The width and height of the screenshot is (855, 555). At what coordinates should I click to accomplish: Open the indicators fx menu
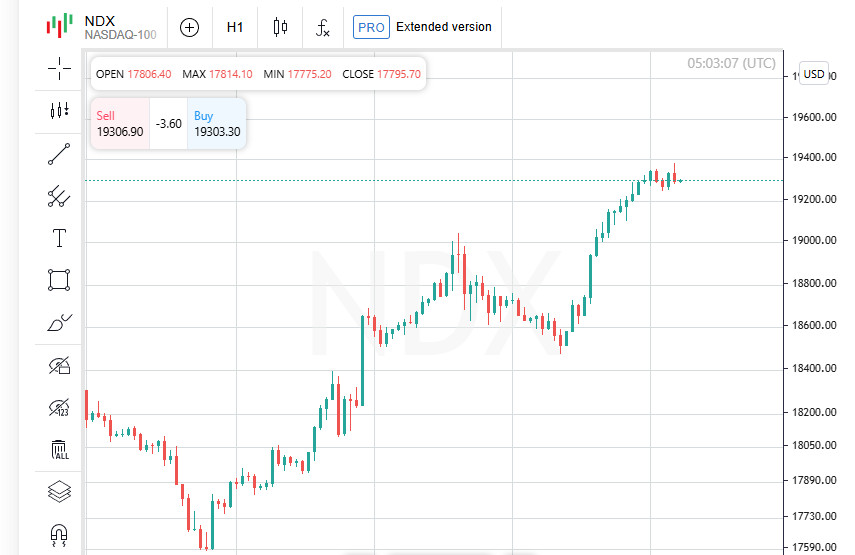point(323,27)
